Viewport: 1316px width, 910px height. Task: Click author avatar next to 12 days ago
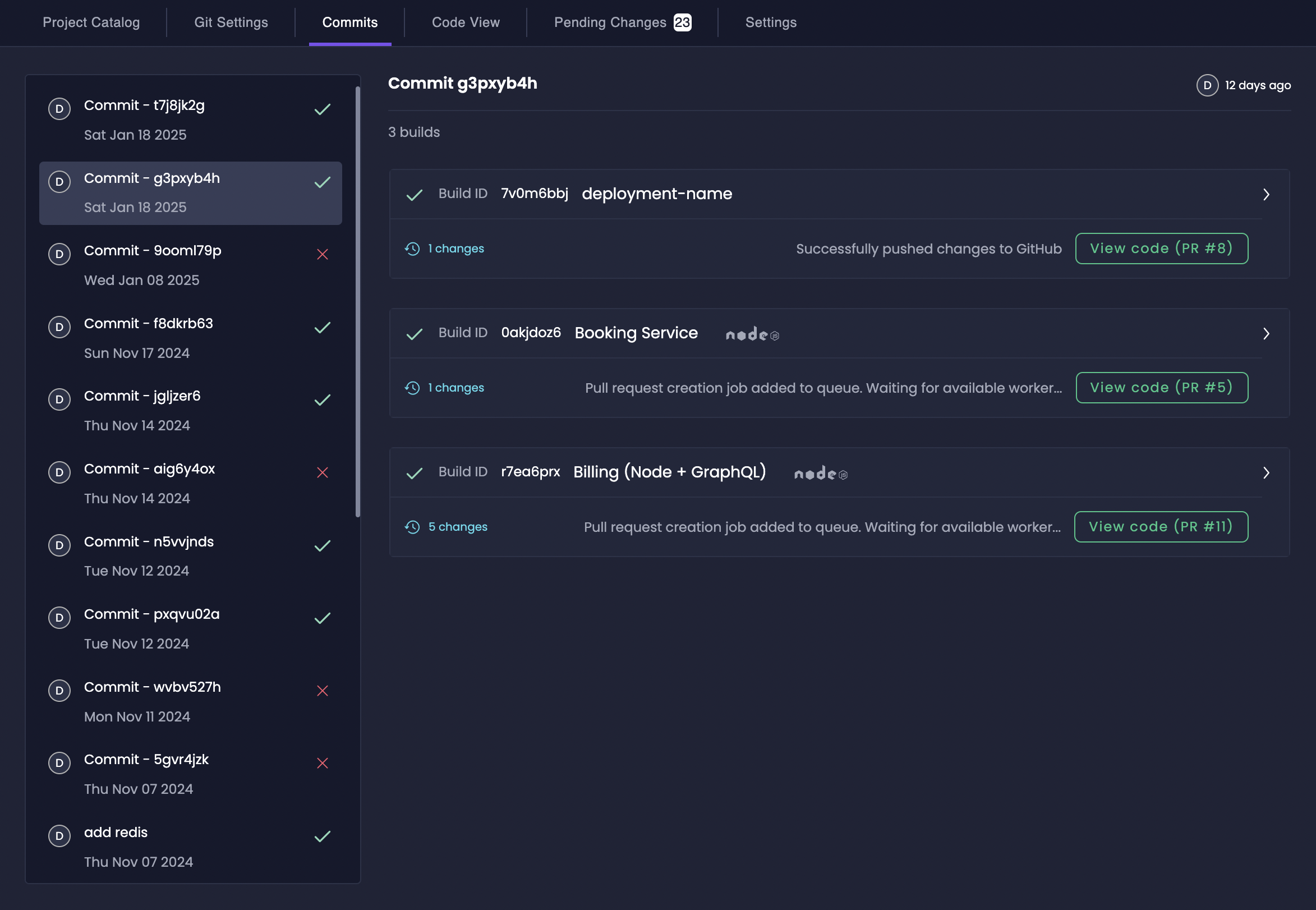tap(1207, 85)
